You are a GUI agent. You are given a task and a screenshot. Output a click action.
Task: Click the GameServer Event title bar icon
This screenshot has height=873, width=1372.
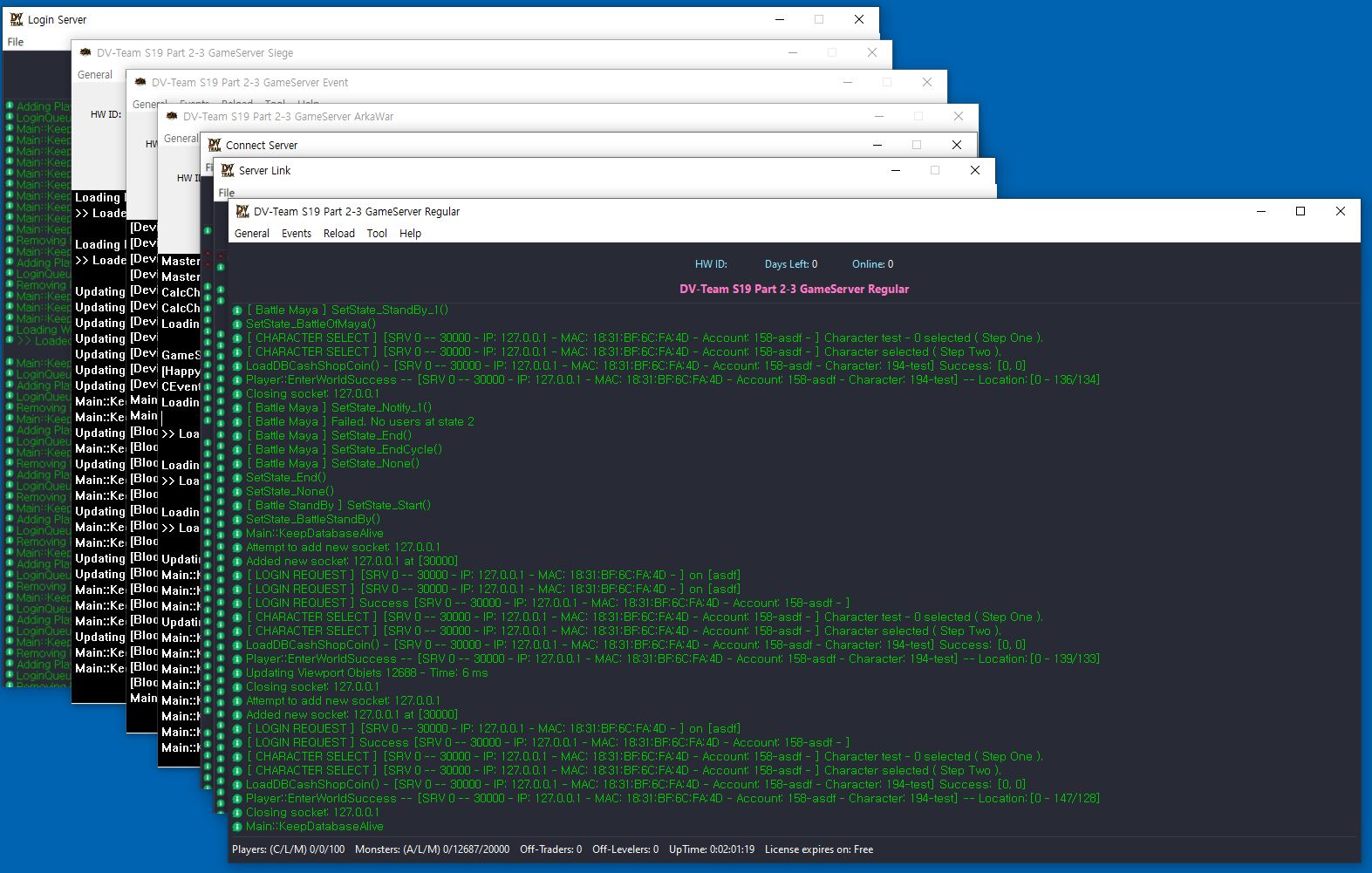click(x=140, y=82)
